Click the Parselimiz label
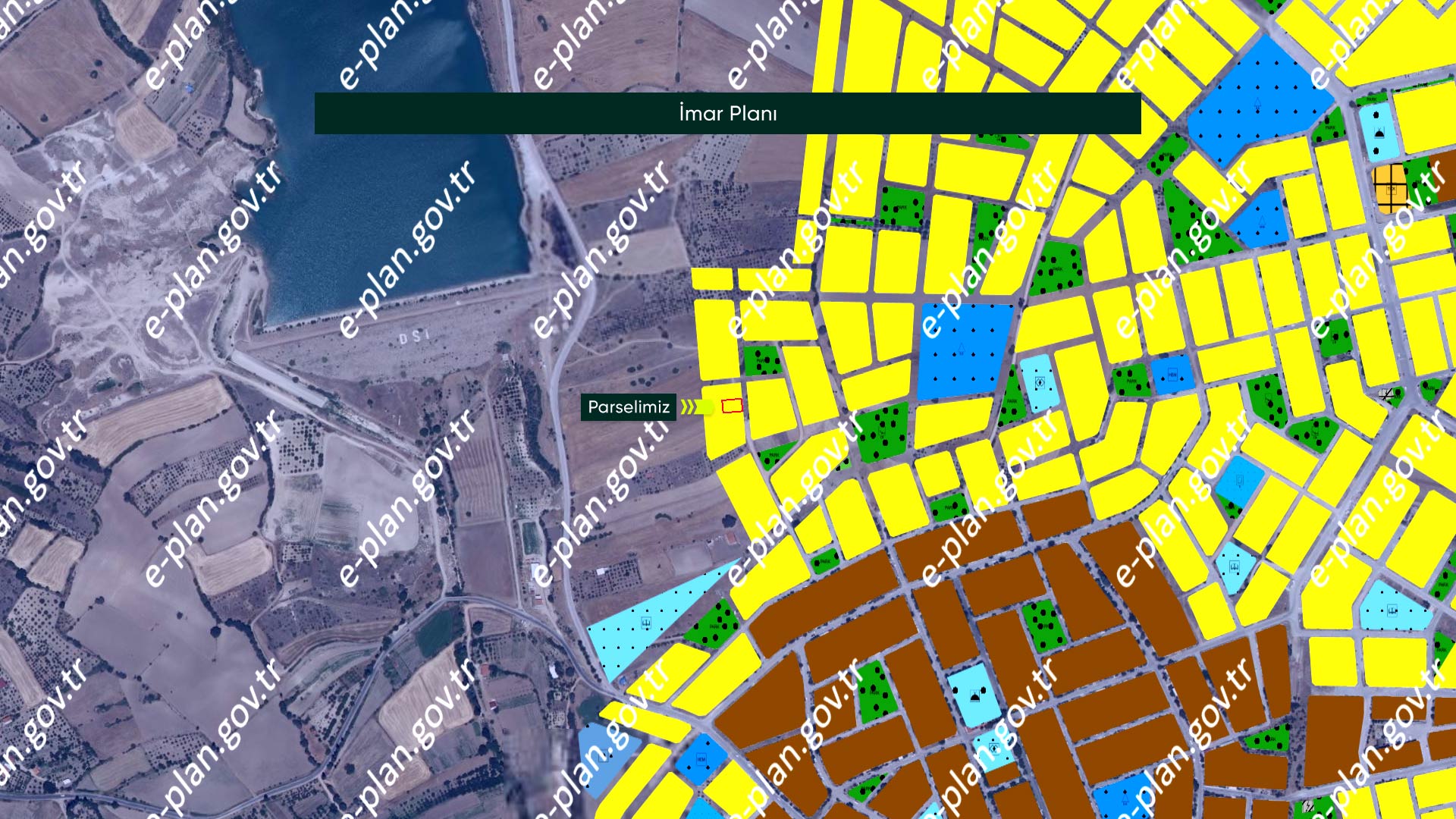 coord(628,407)
